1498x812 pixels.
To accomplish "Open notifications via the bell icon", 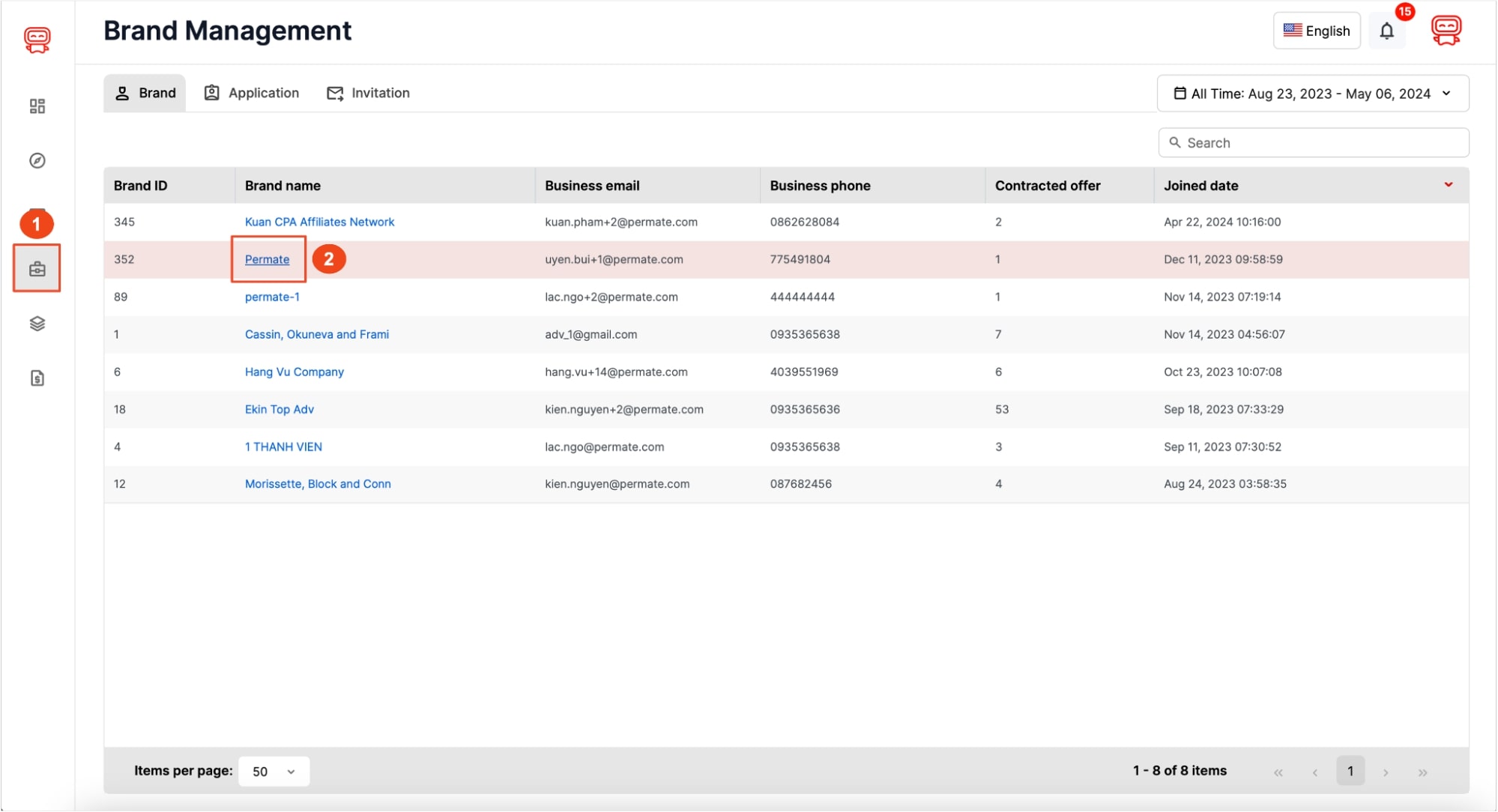I will (x=1387, y=31).
